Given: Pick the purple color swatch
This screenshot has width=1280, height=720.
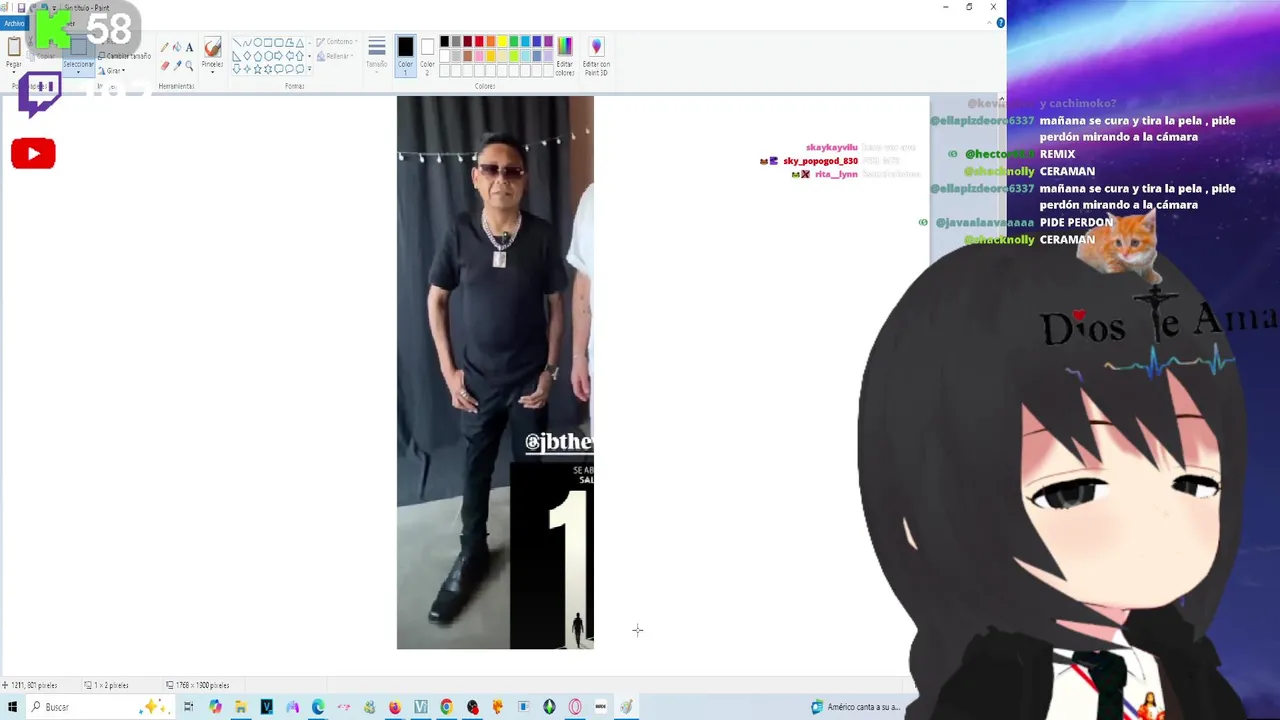Looking at the screenshot, I should pos(548,41).
